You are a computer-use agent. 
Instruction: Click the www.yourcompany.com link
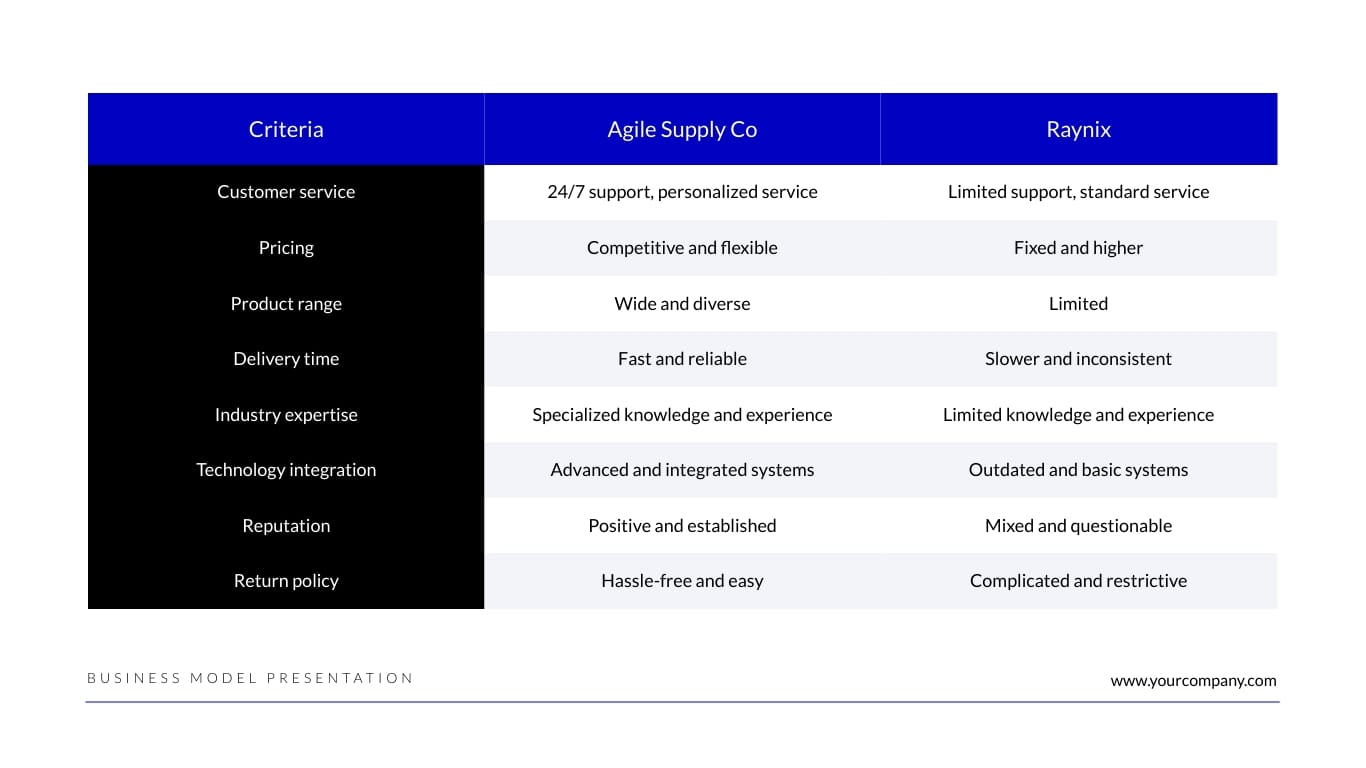coord(1193,681)
